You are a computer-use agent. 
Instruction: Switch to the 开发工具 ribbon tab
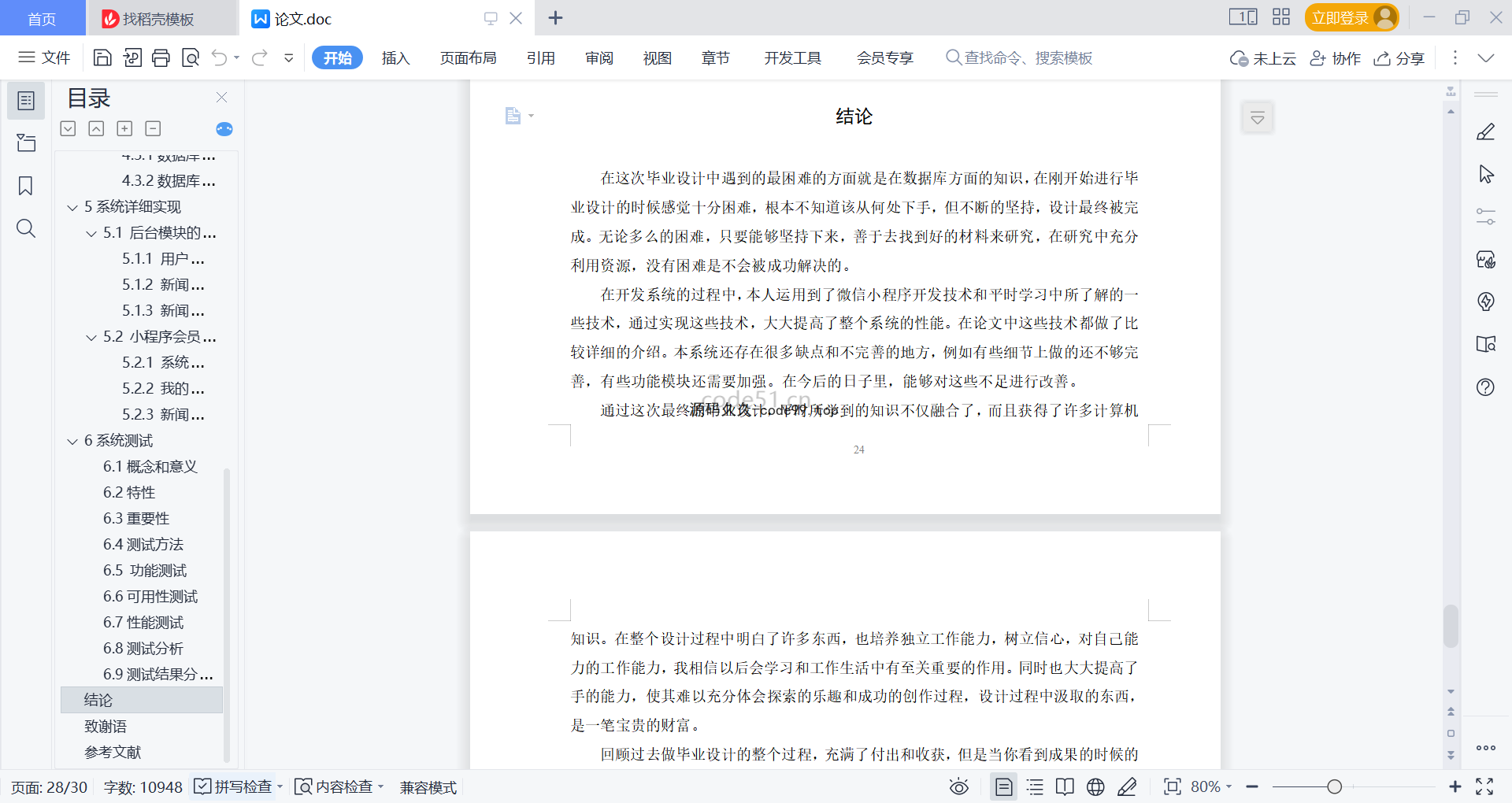pos(793,57)
